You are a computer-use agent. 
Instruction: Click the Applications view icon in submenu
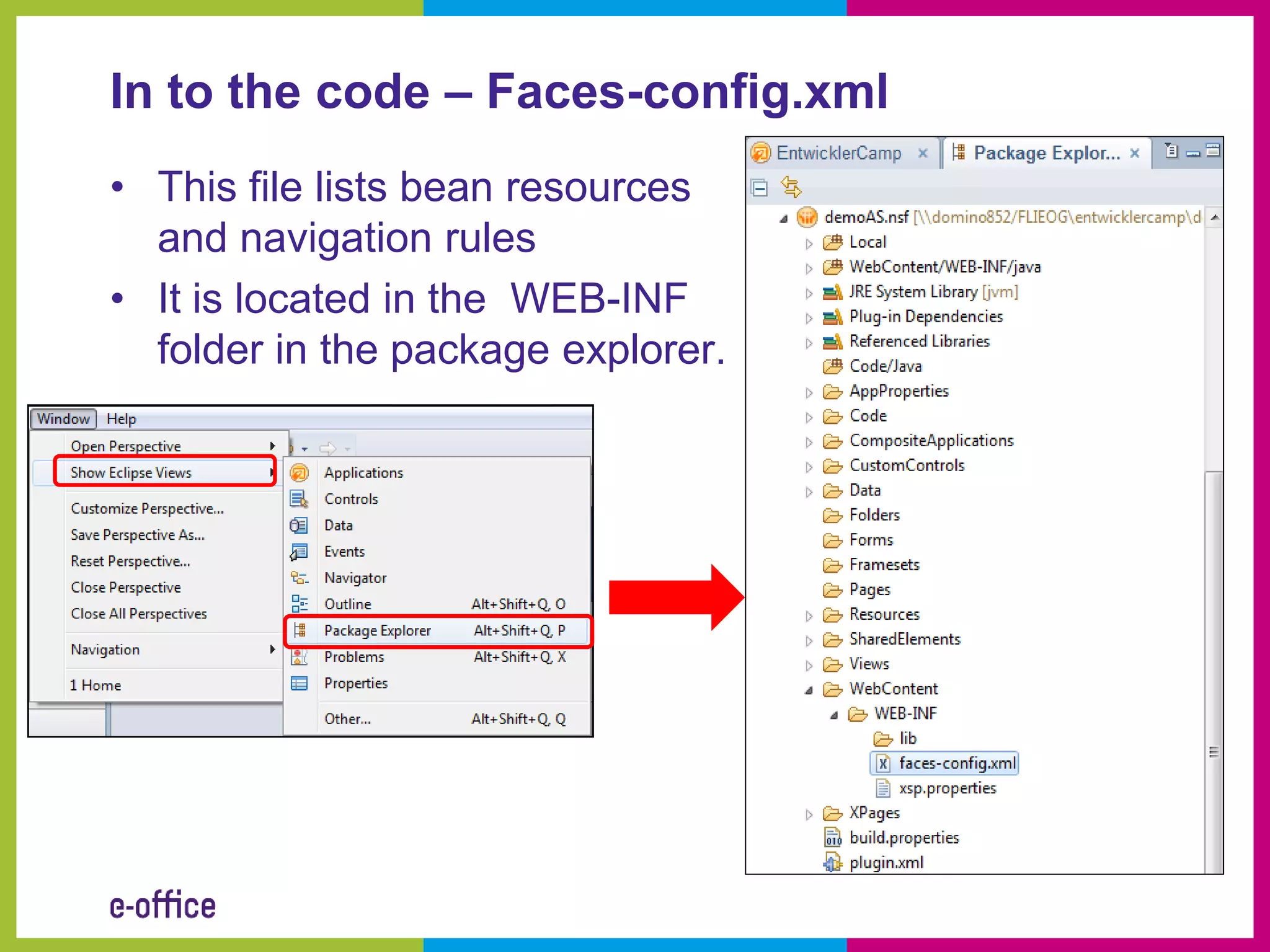300,473
